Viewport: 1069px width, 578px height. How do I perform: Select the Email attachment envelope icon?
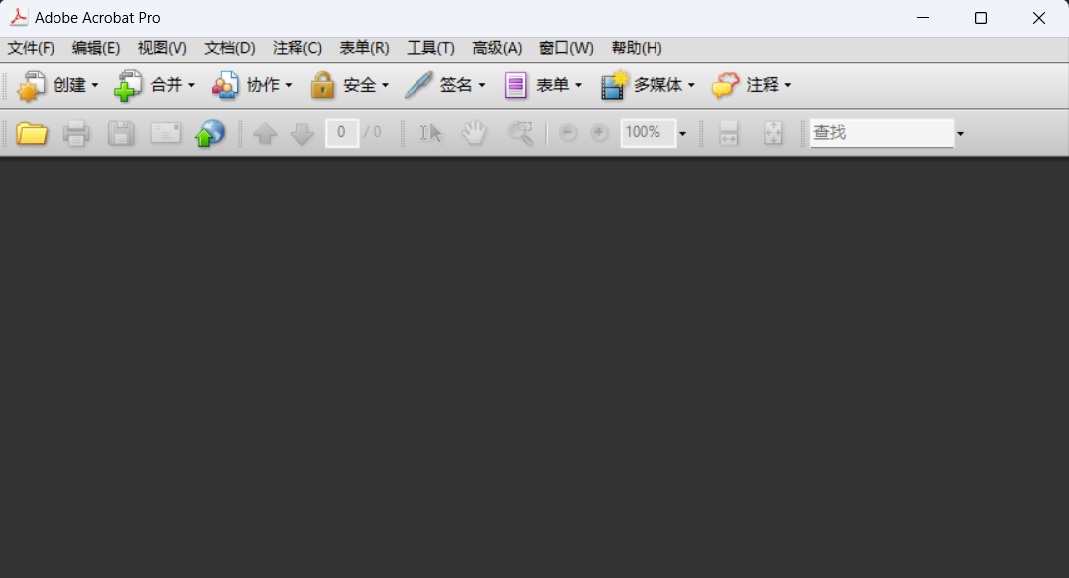click(165, 132)
